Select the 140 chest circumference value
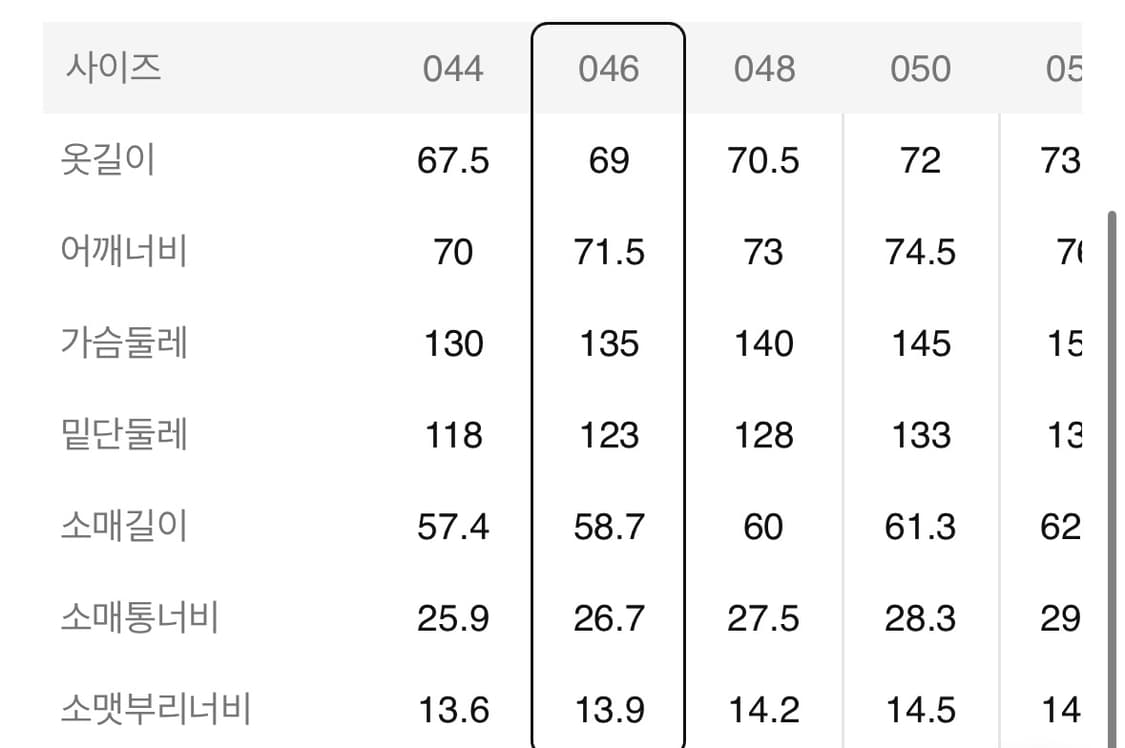Viewport: 1125px width, 748px height. (764, 344)
